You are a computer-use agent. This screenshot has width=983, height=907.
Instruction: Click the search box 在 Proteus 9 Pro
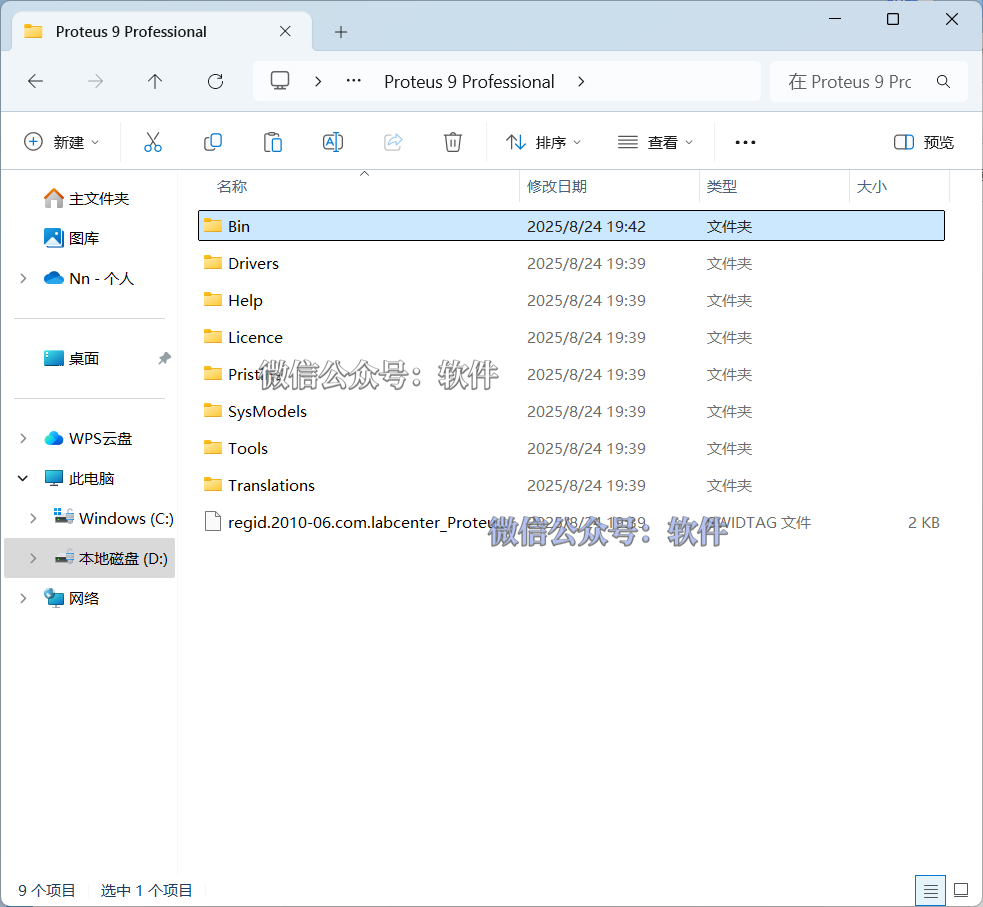click(x=868, y=81)
